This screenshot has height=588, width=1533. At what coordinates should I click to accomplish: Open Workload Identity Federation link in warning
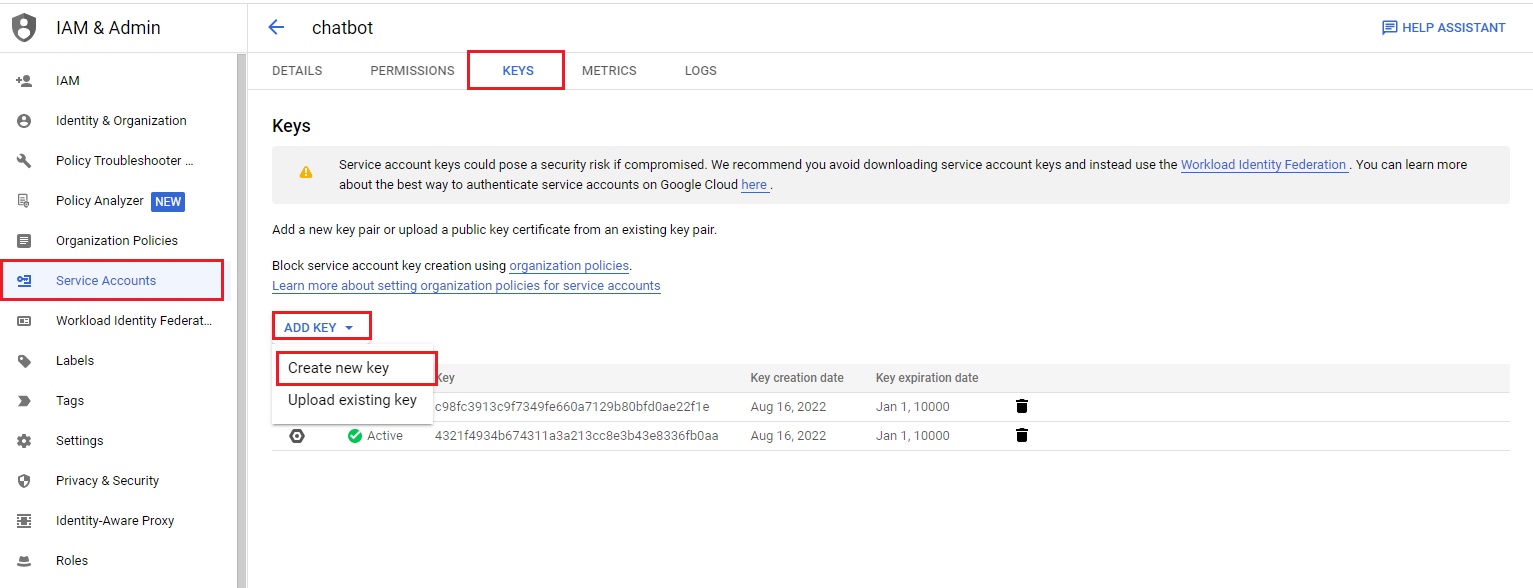(x=1263, y=165)
